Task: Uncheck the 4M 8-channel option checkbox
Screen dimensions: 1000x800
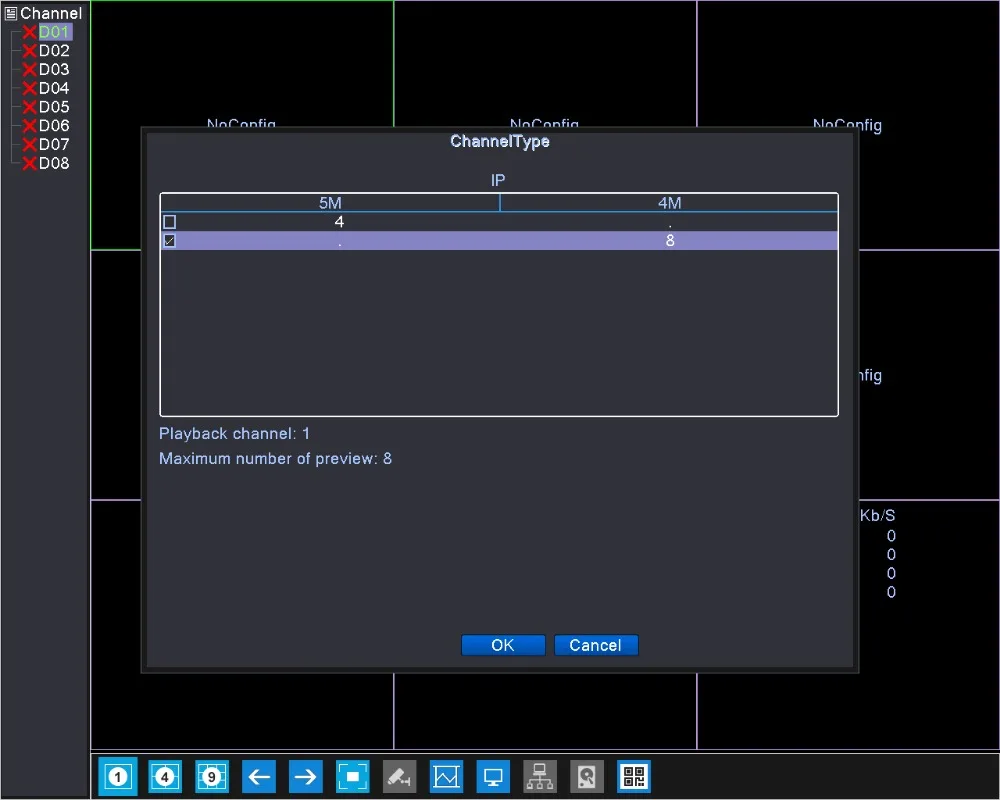Action: point(170,241)
